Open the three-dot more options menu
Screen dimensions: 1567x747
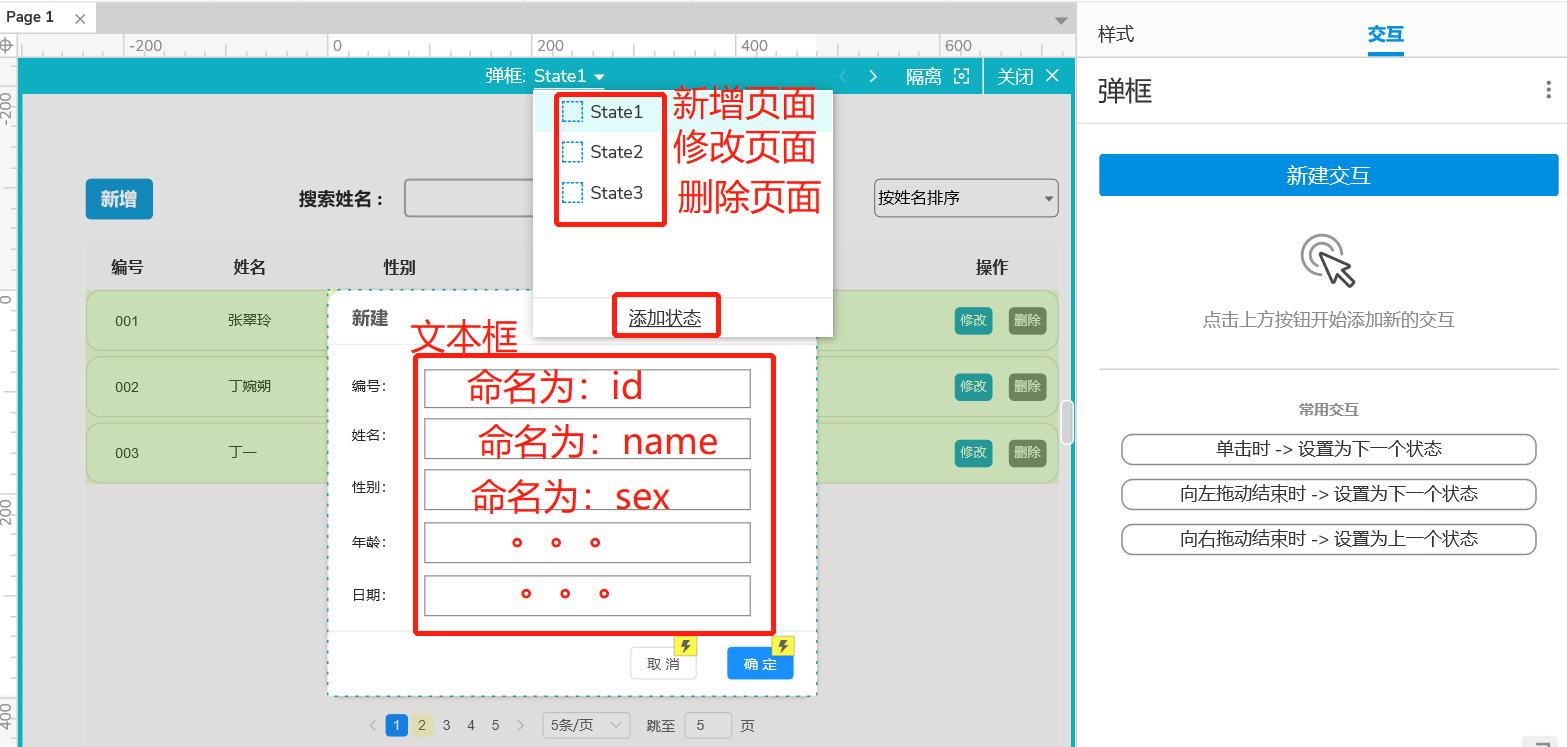[1548, 90]
